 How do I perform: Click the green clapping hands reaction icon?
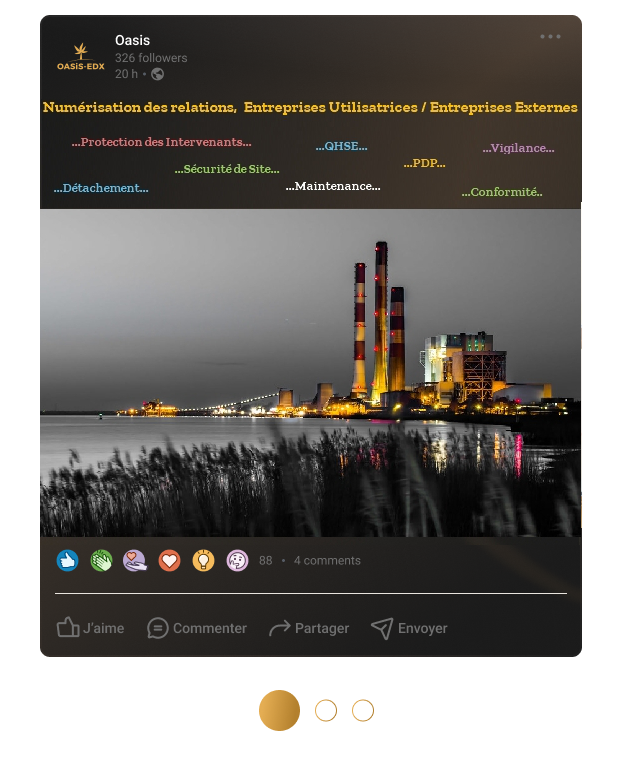101,561
